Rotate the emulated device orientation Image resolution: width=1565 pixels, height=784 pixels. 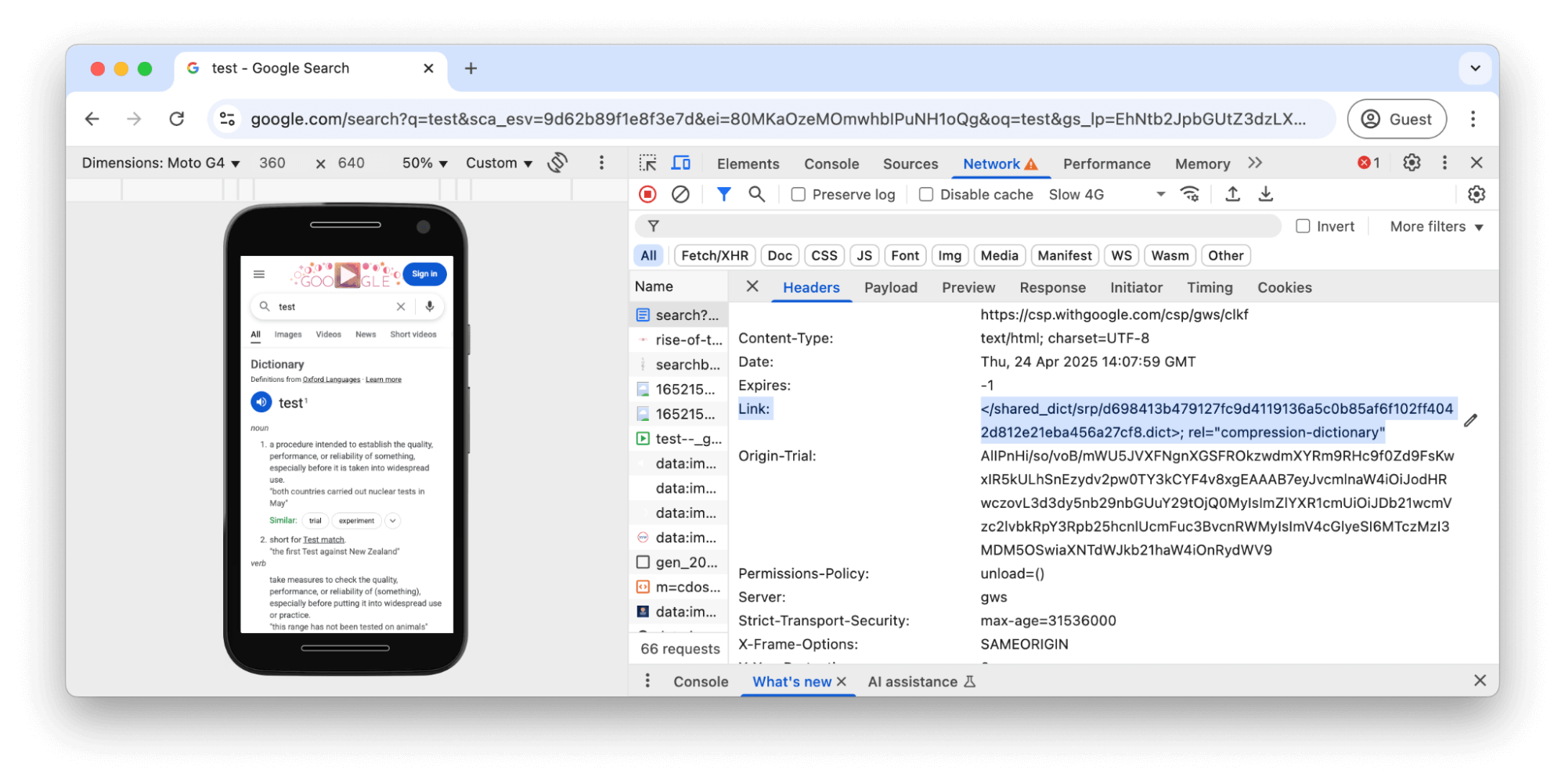[556, 162]
